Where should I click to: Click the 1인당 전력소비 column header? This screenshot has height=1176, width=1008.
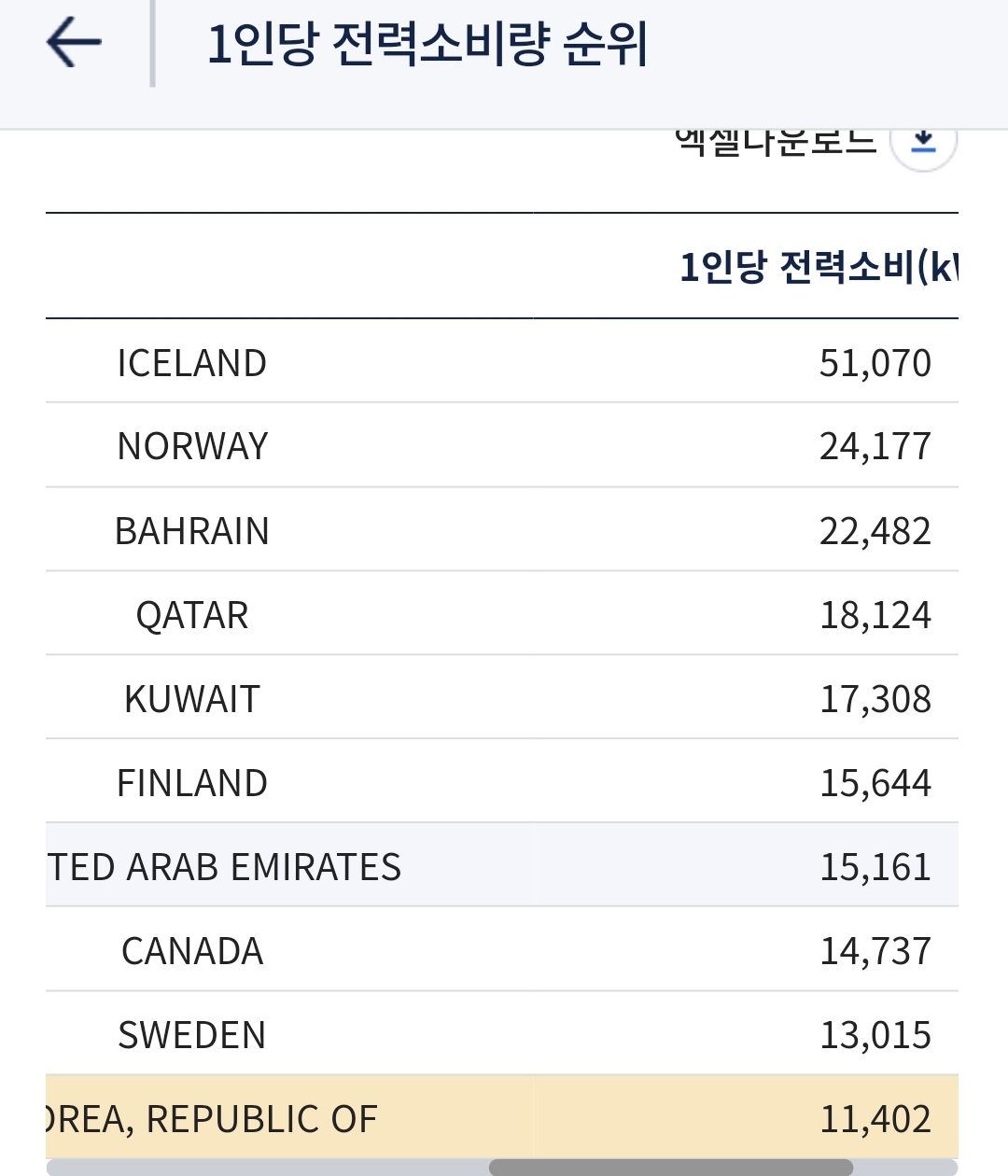pos(818,268)
